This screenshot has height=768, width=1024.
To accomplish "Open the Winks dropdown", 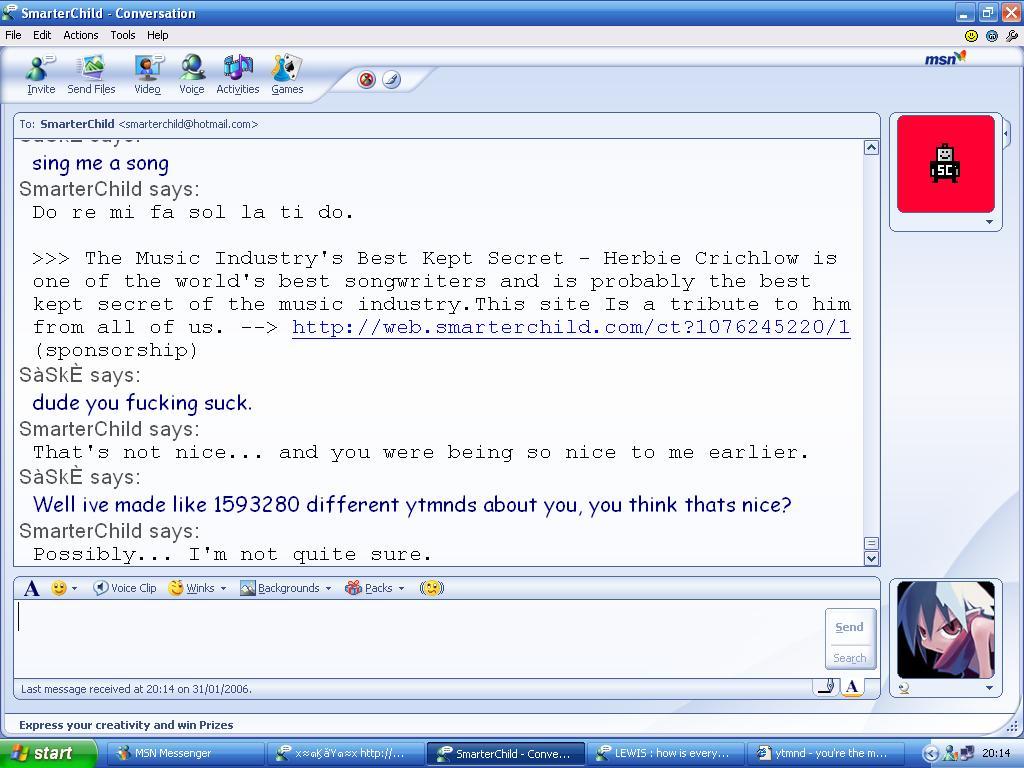I will click(x=198, y=588).
